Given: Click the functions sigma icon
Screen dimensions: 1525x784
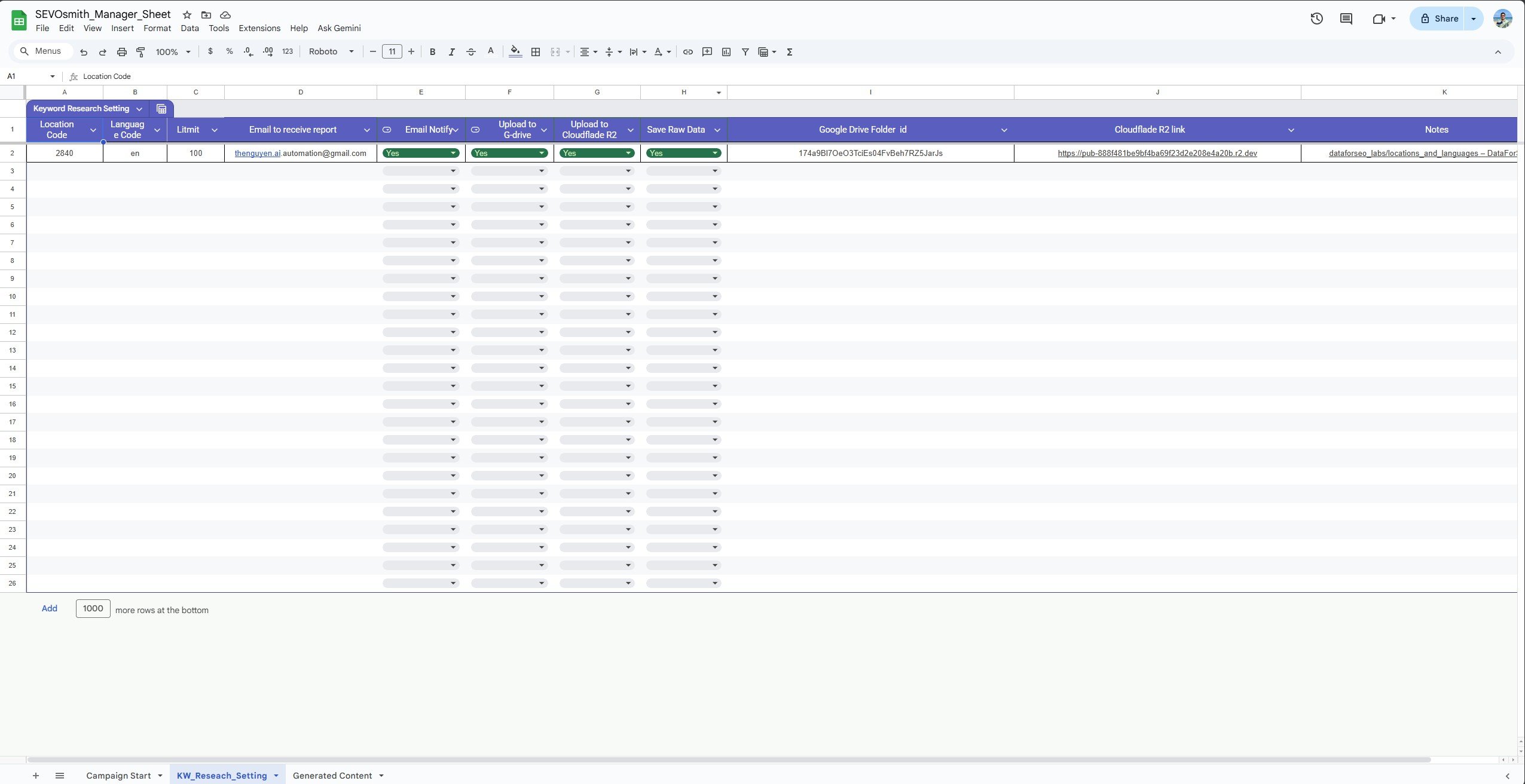Looking at the screenshot, I should click(789, 52).
